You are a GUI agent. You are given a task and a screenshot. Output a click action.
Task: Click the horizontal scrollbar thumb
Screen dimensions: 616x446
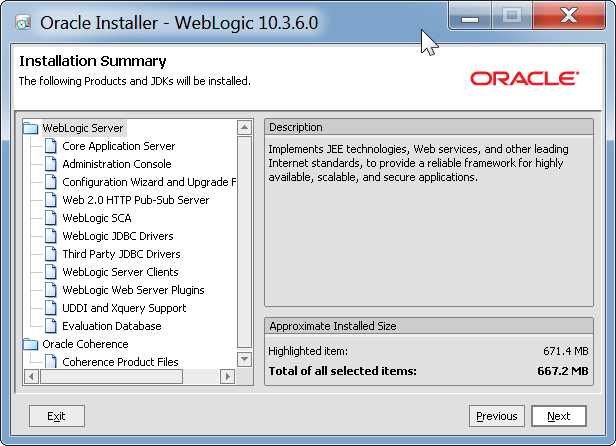[x=112, y=376]
